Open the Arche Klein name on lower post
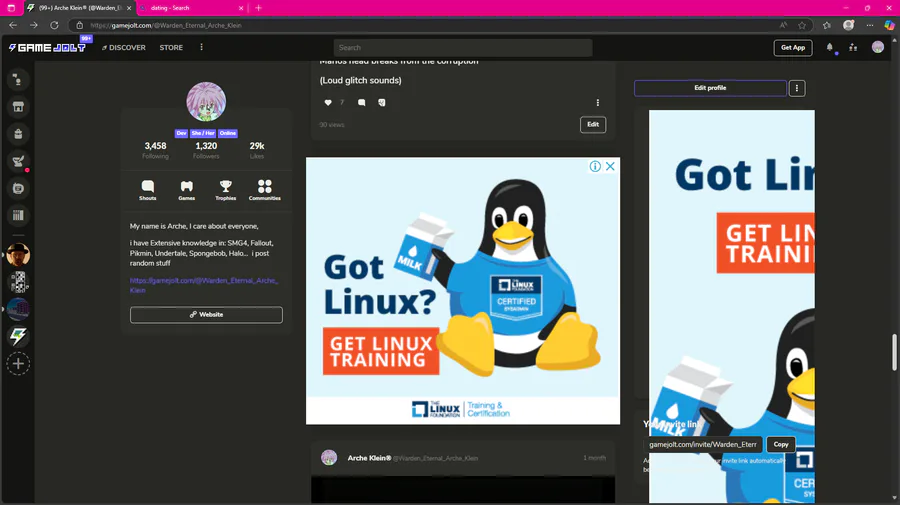Screen dimensions: 900x505 [x=369, y=458]
